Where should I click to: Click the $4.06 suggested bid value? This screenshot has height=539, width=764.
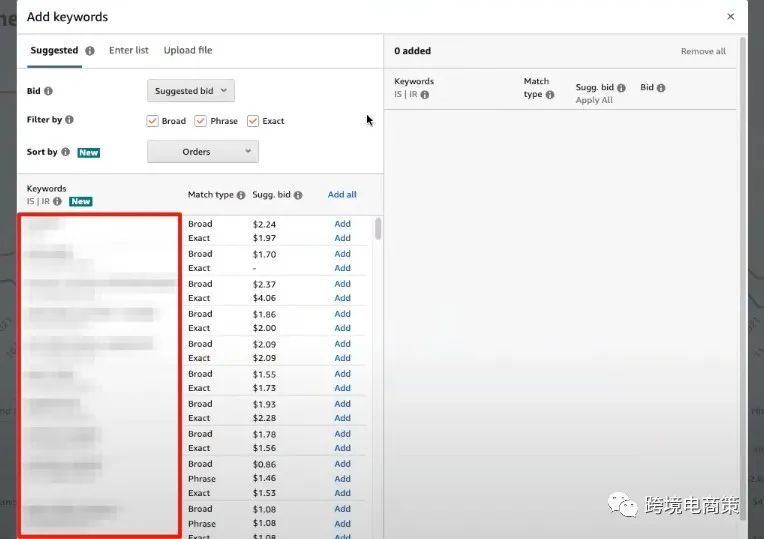pos(264,298)
